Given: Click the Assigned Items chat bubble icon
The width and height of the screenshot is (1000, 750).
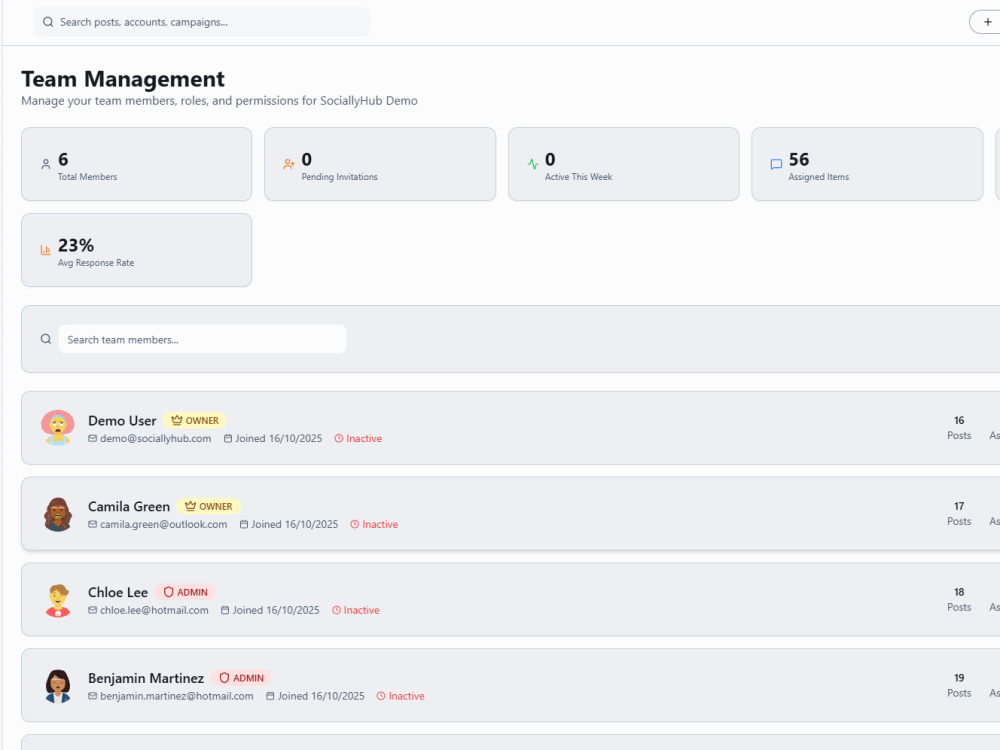Looking at the screenshot, I should pos(776,165).
